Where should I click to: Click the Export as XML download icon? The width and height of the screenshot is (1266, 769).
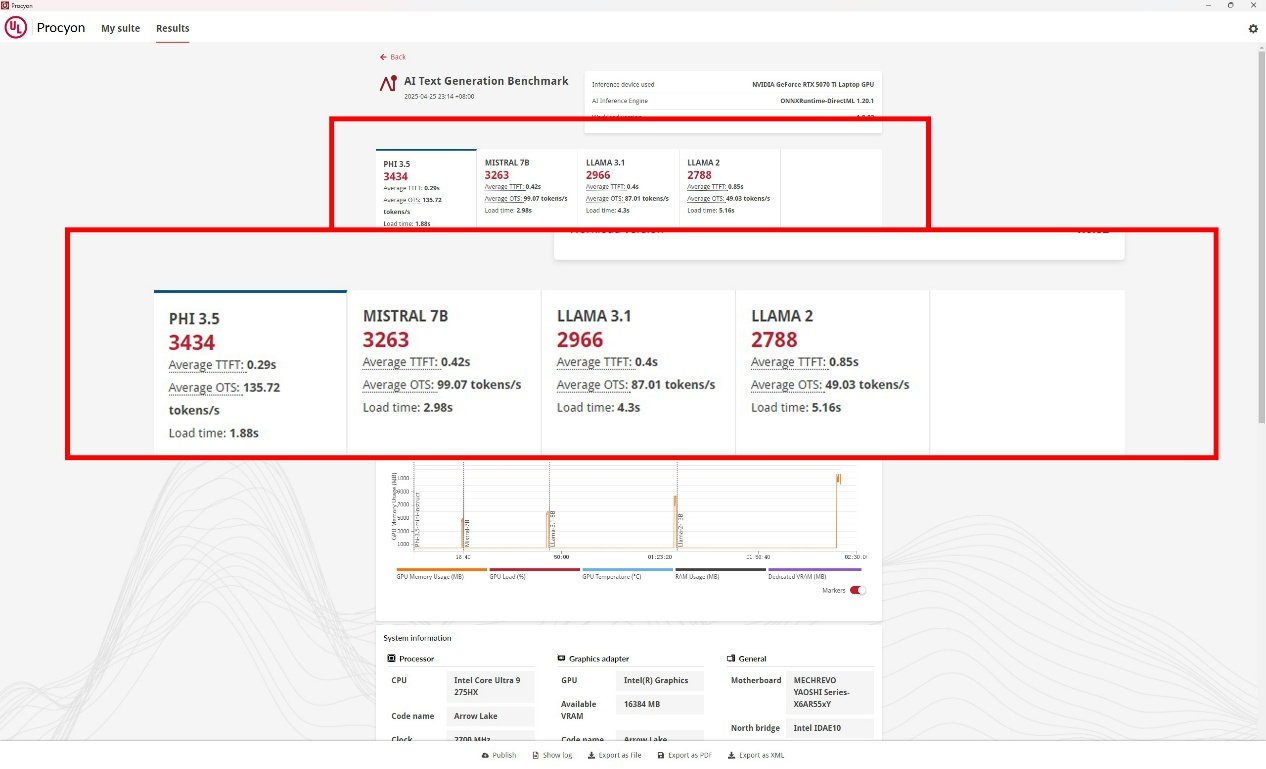[731, 755]
